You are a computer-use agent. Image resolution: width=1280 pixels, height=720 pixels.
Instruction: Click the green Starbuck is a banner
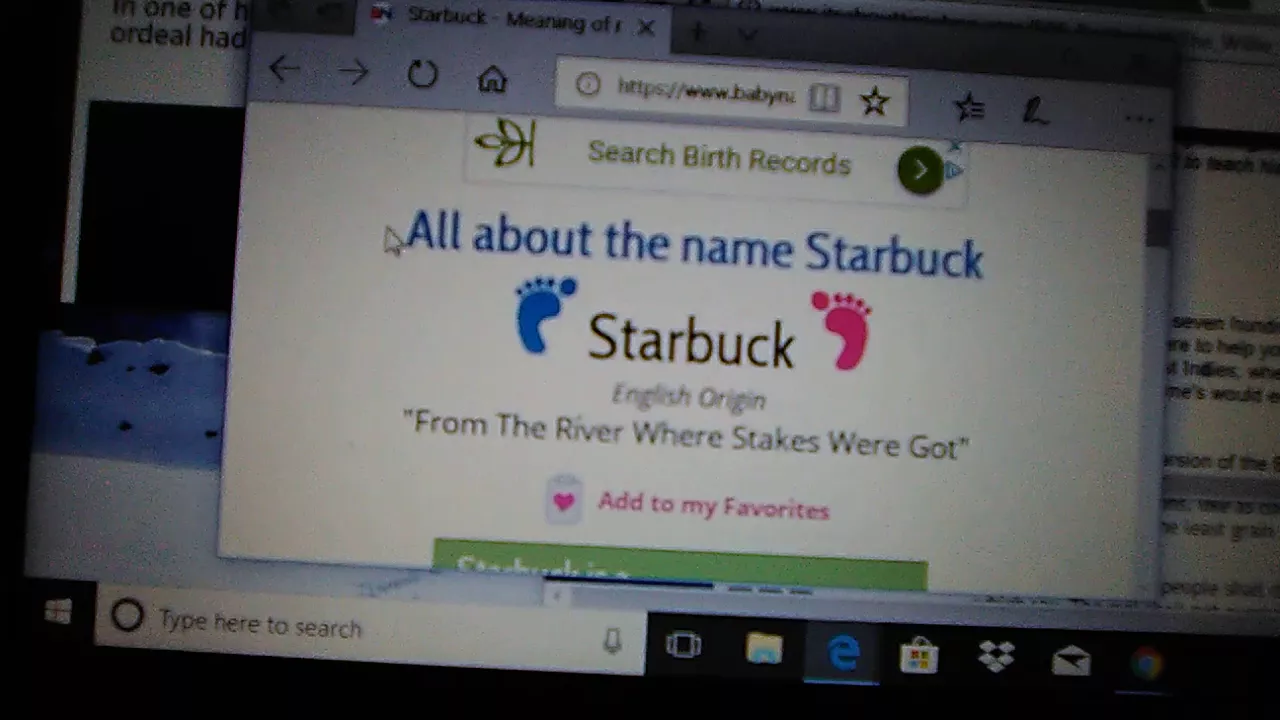click(x=680, y=566)
